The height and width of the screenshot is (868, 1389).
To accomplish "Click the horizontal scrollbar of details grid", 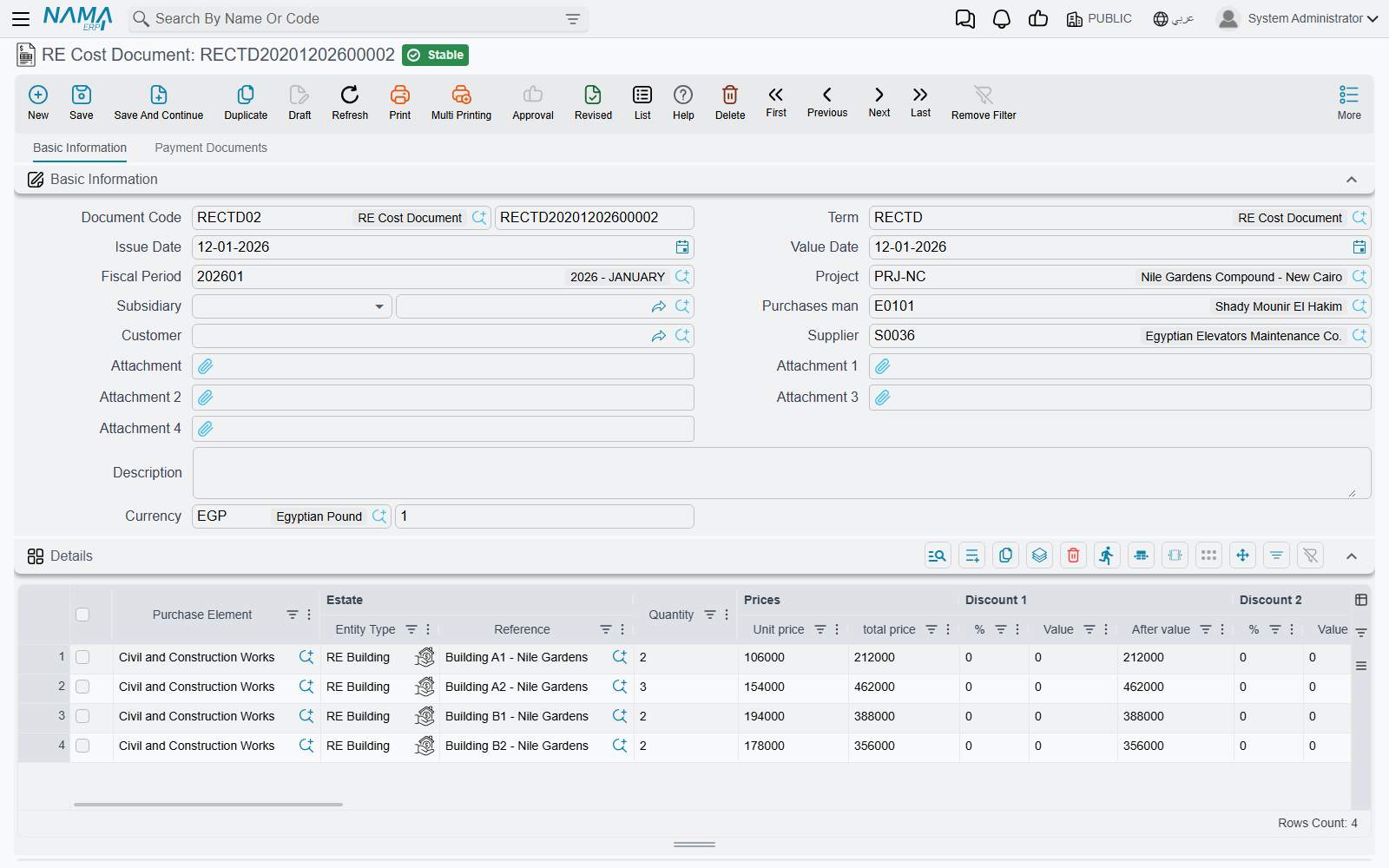I will [x=208, y=805].
